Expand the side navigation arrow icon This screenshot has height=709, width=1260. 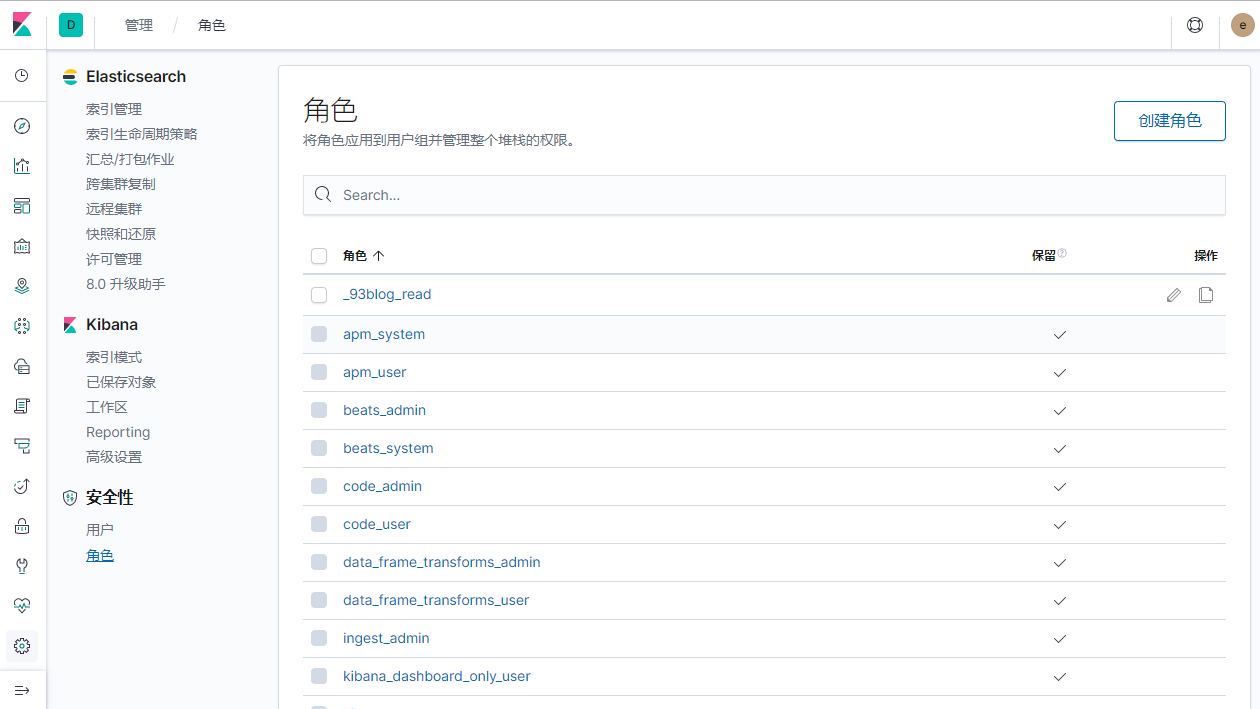pyautogui.click(x=22, y=690)
